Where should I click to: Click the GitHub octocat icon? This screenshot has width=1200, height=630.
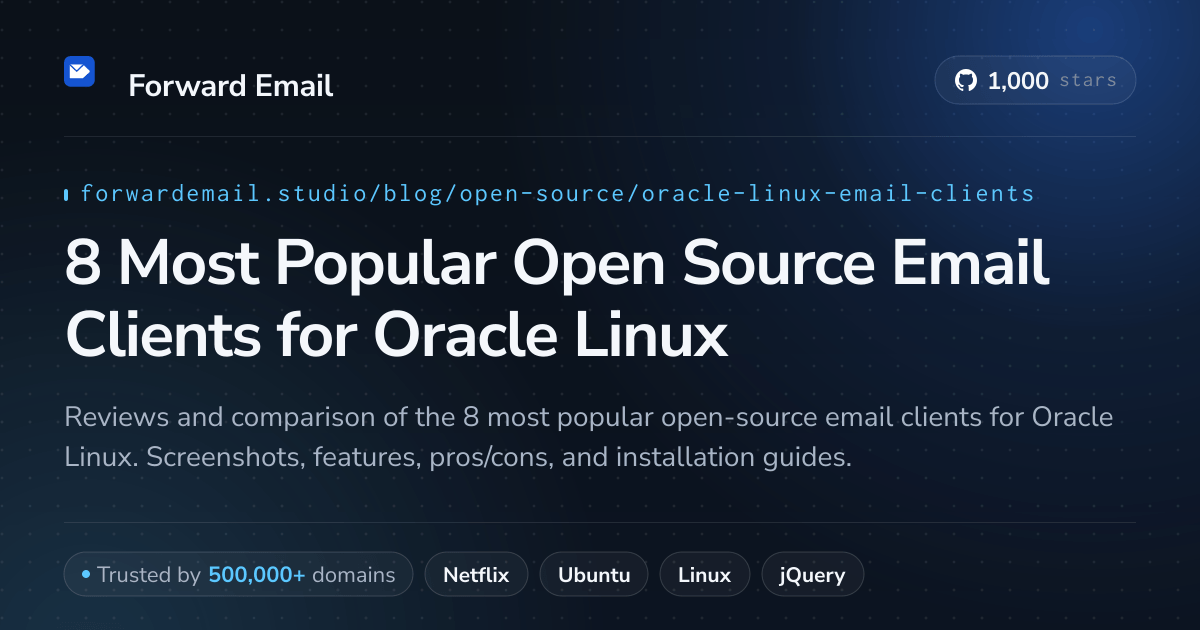(x=965, y=81)
